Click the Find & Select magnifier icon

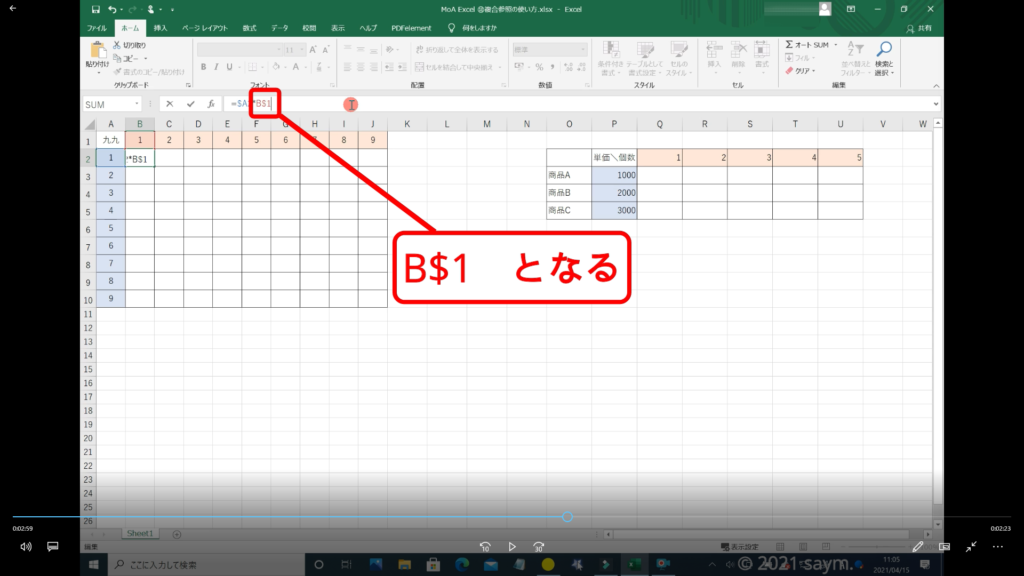point(884,50)
